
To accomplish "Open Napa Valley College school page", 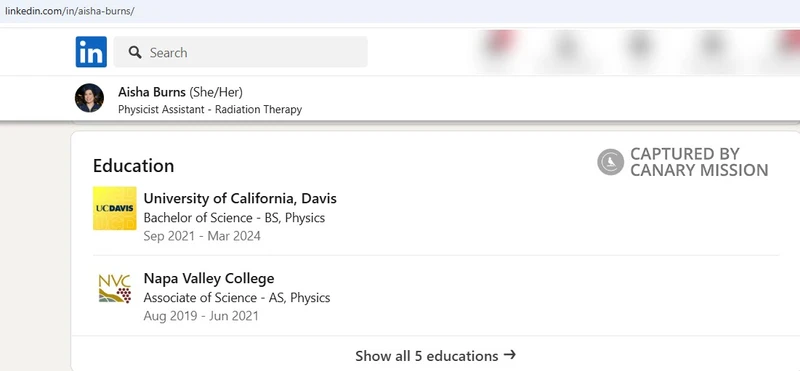I will (x=209, y=278).
